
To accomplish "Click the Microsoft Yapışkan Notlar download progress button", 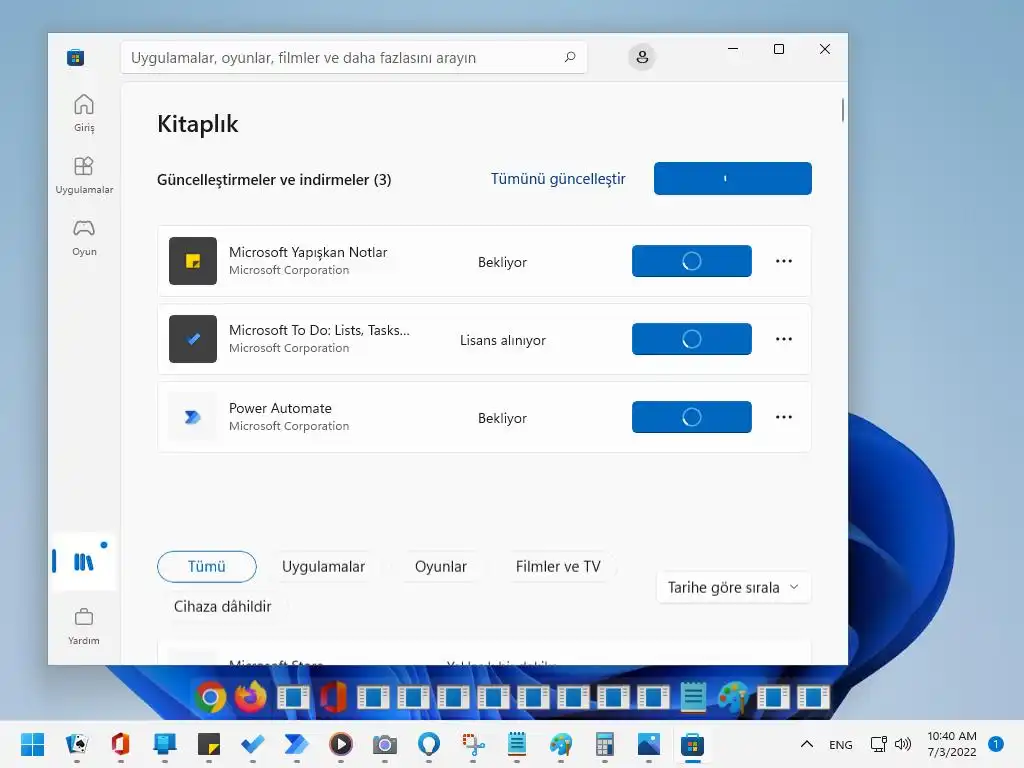I will 692,261.
